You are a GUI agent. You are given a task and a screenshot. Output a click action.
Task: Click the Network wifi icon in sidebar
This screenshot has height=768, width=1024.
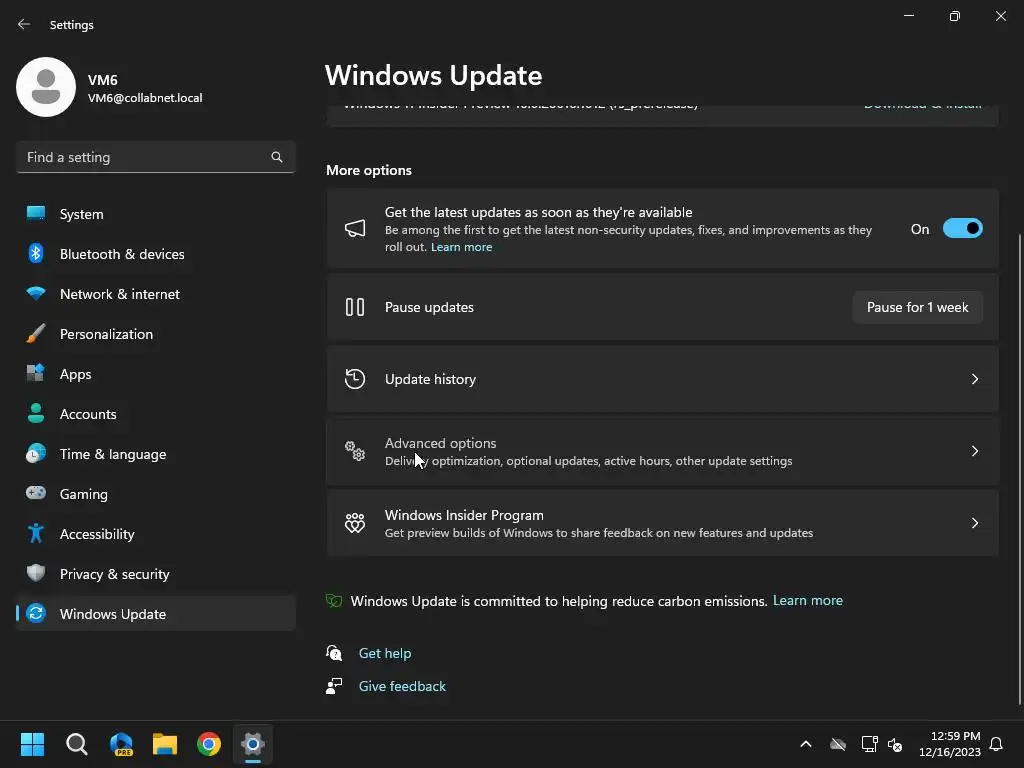[x=36, y=293]
